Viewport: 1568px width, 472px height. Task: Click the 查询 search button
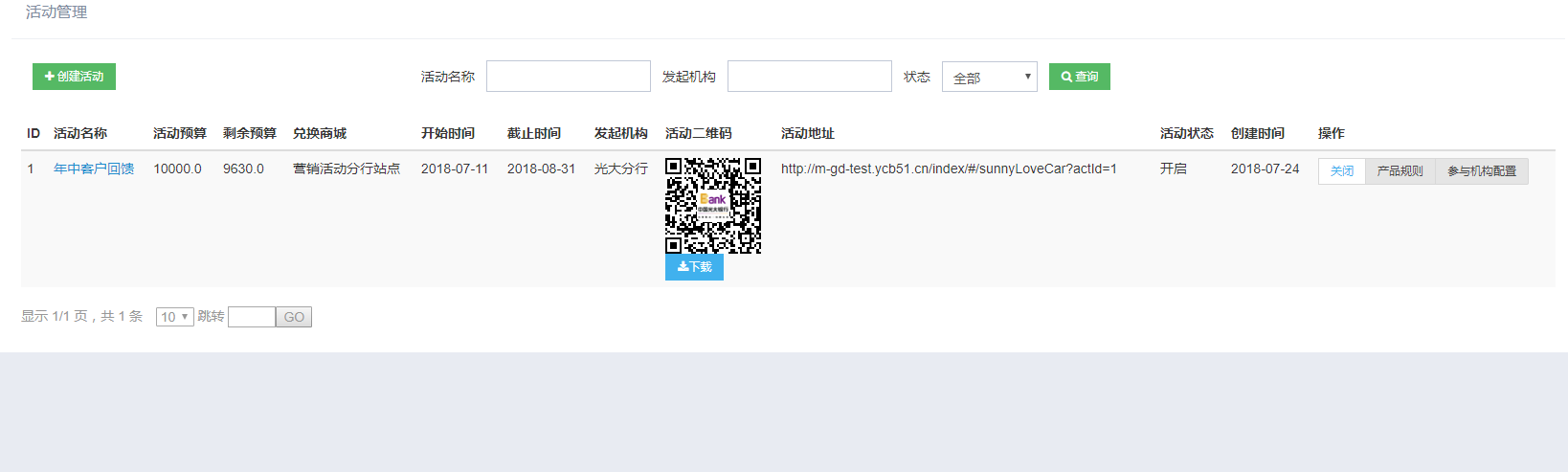[x=1079, y=77]
